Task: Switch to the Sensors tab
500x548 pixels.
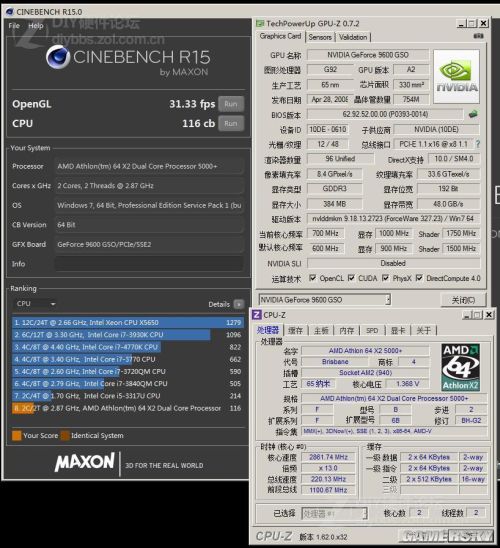Action: pyautogui.click(x=320, y=37)
